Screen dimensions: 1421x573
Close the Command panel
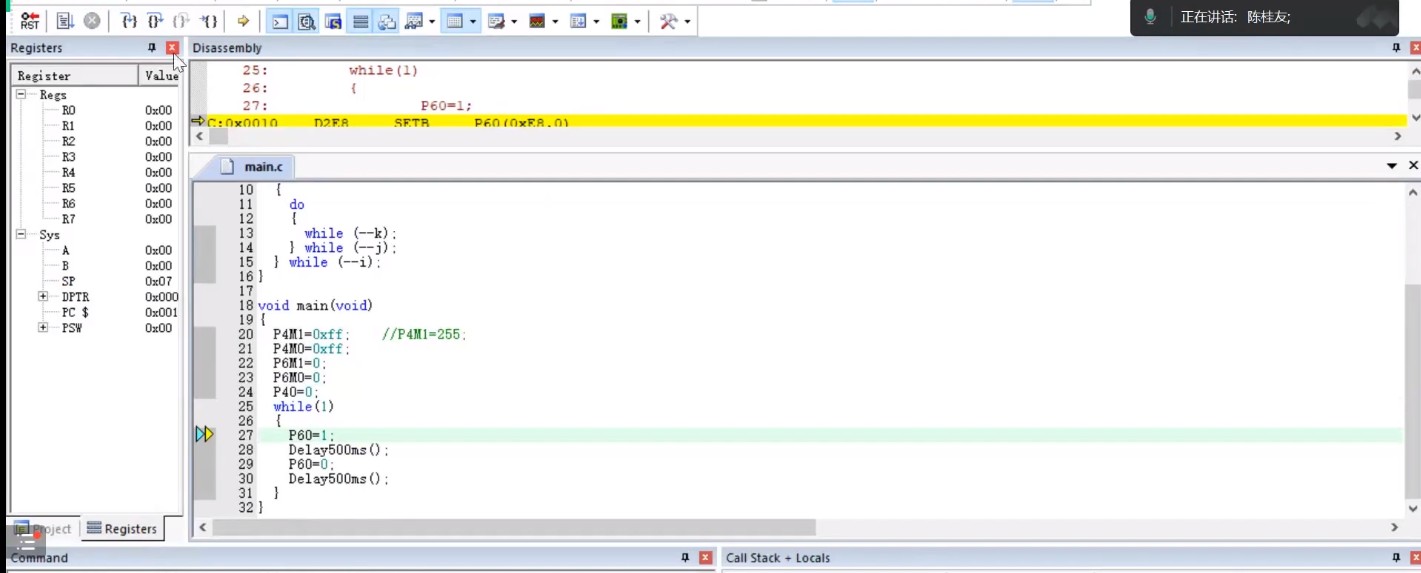[x=706, y=558]
